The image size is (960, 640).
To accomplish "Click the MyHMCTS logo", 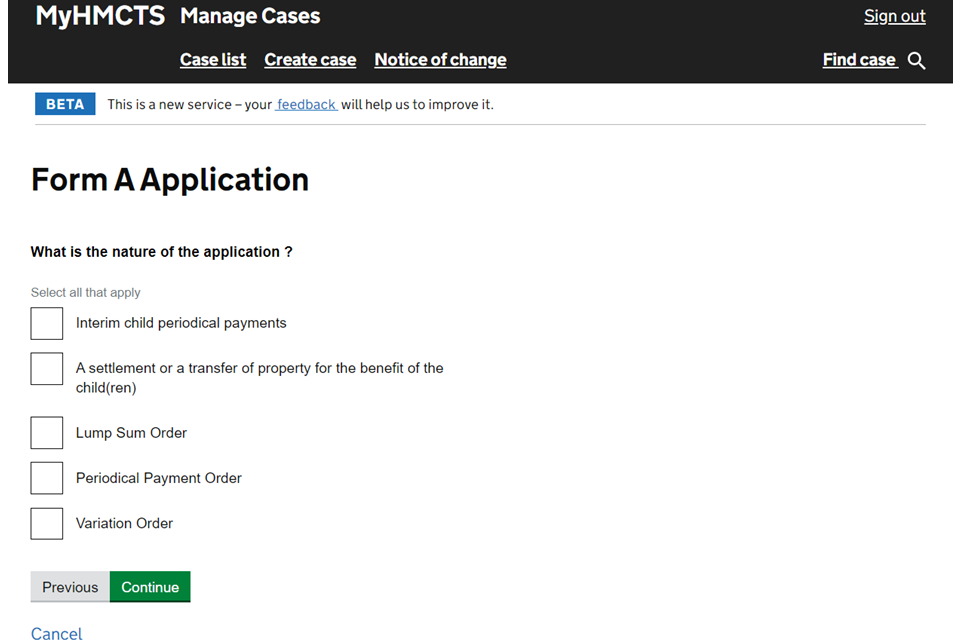I will (100, 16).
